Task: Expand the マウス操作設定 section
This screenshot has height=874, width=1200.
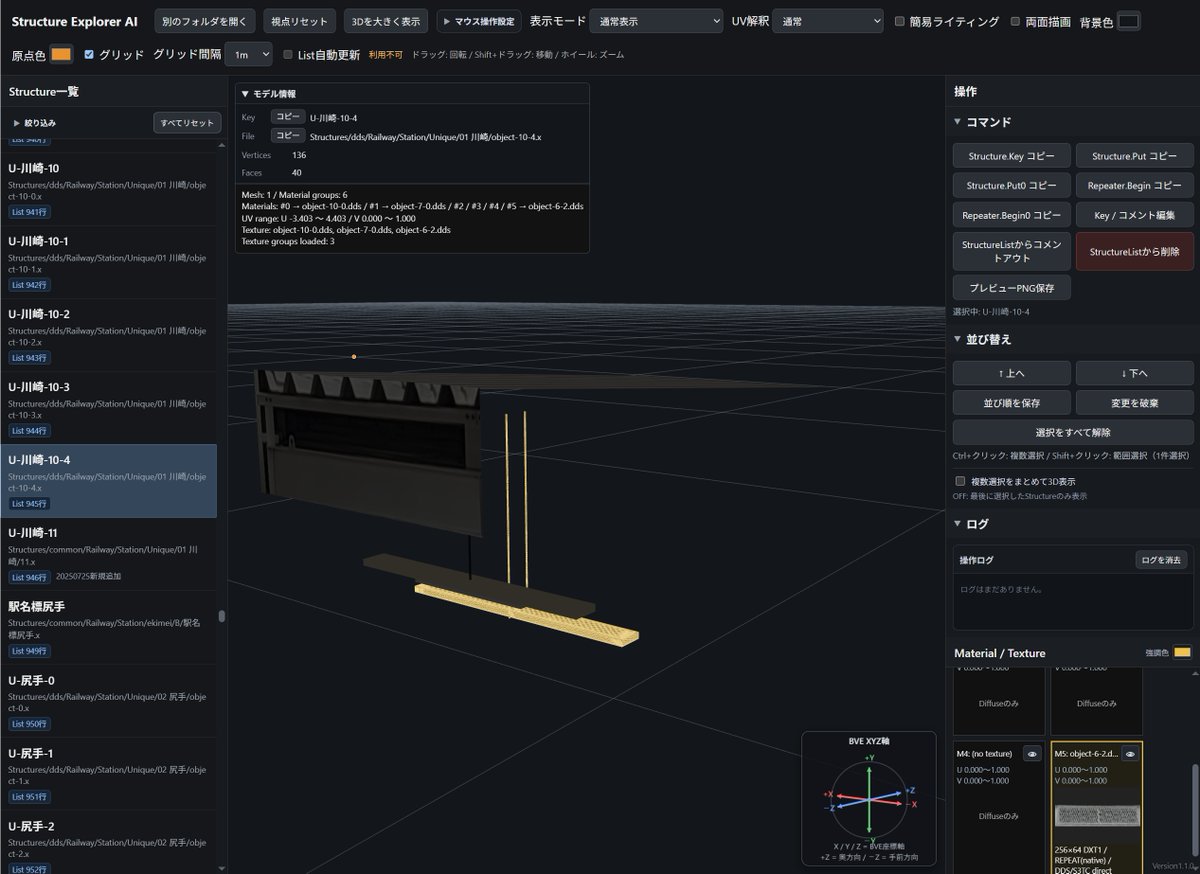Action: [x=479, y=21]
